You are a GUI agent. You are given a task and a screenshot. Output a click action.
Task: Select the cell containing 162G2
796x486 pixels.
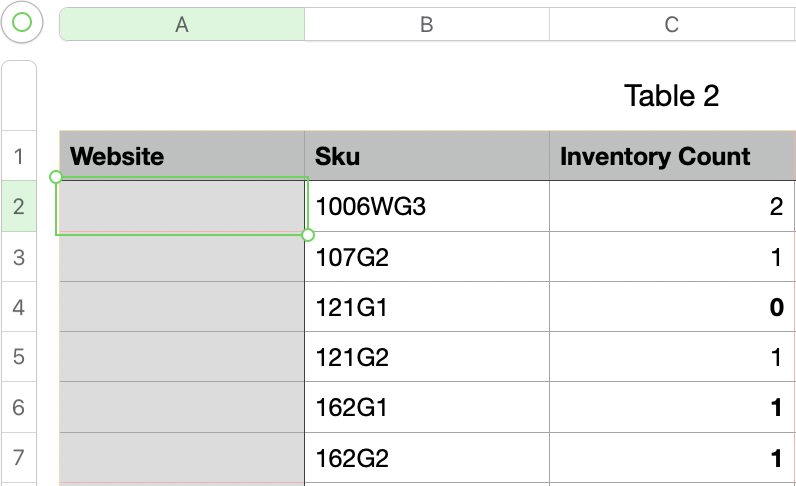[x=426, y=458]
